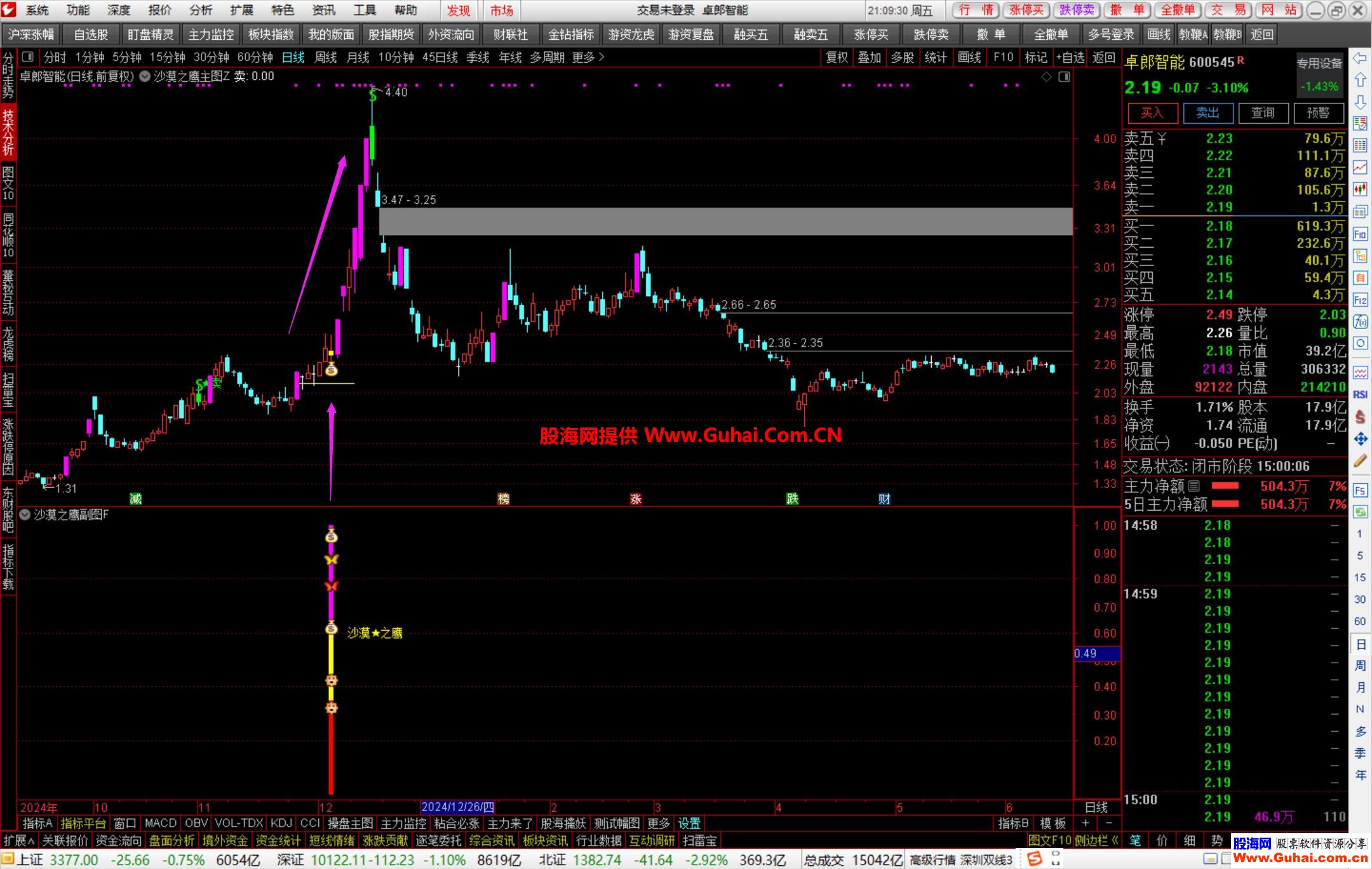
Task: Open the line trend chart icon in right sidebar
Action: click(1359, 168)
